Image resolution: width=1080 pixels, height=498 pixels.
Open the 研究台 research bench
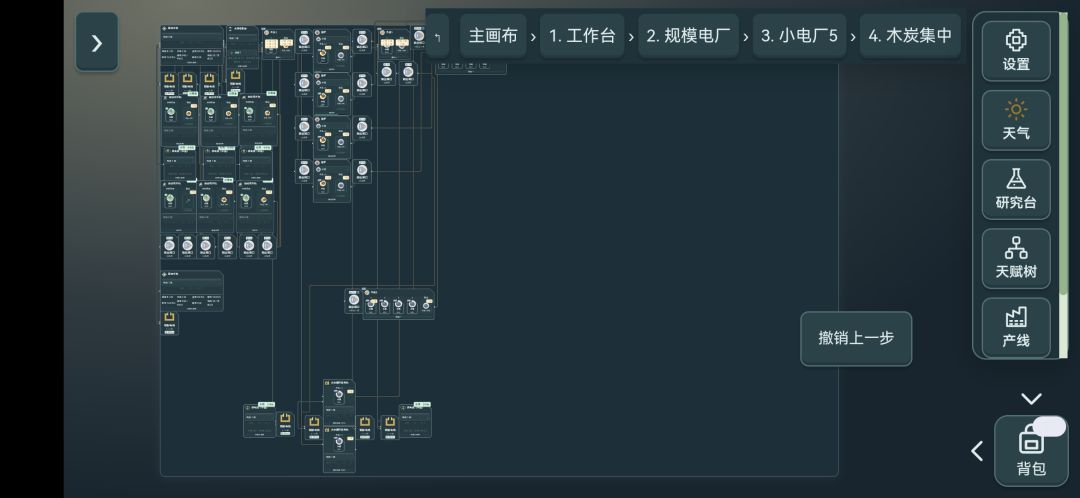(1016, 189)
